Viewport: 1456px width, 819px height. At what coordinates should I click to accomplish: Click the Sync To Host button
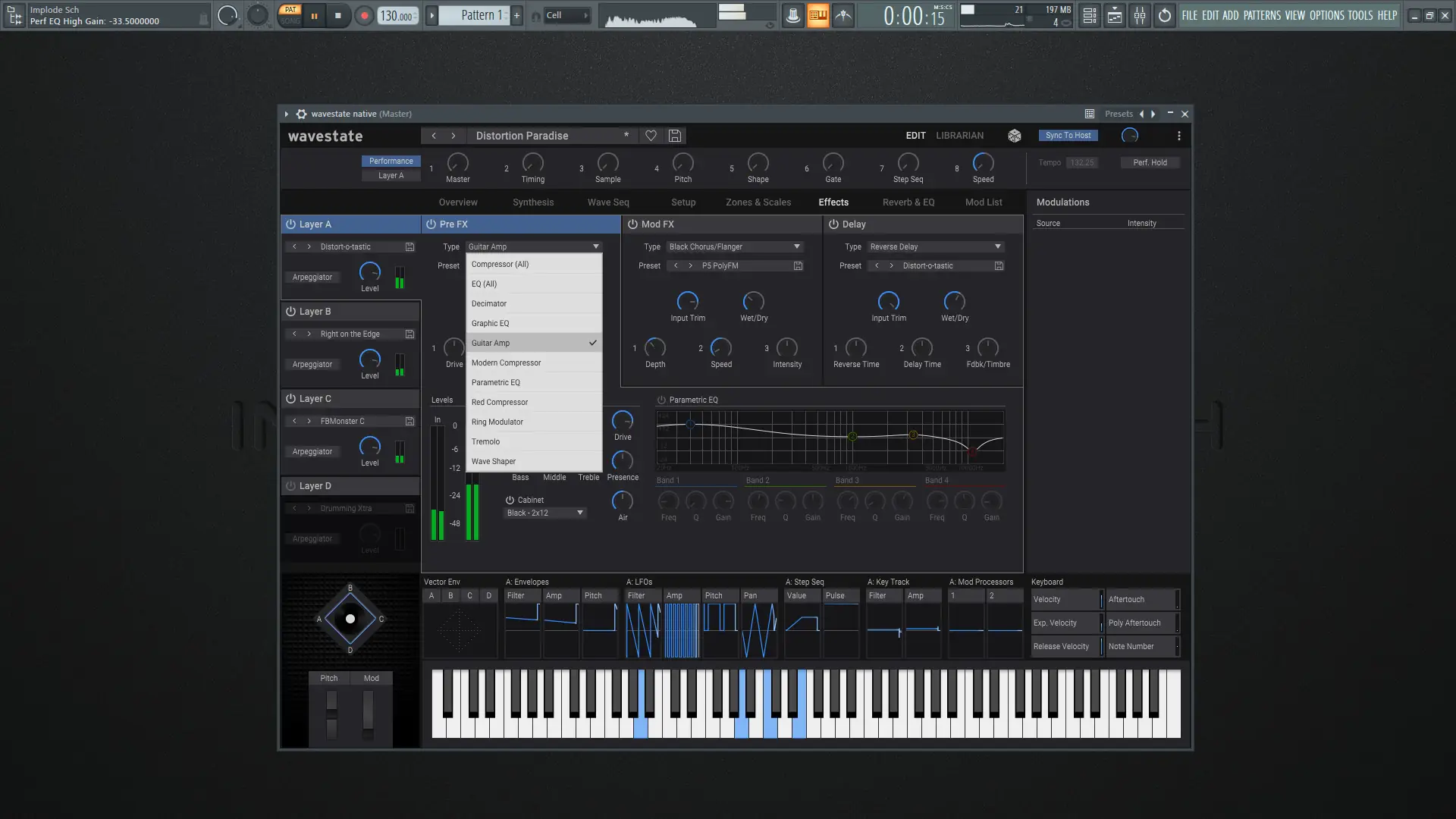(x=1068, y=136)
